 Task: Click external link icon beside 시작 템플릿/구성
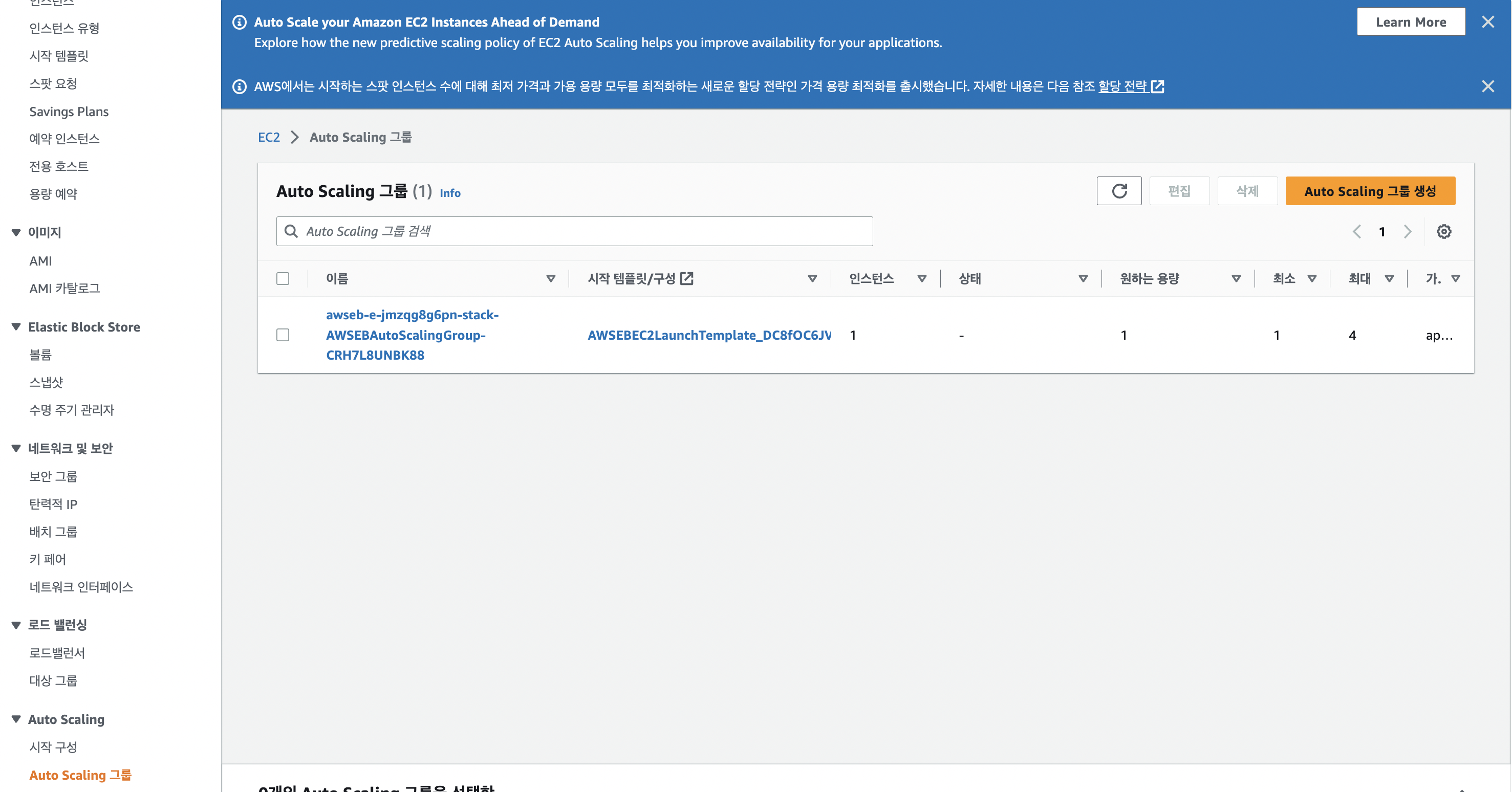click(686, 279)
